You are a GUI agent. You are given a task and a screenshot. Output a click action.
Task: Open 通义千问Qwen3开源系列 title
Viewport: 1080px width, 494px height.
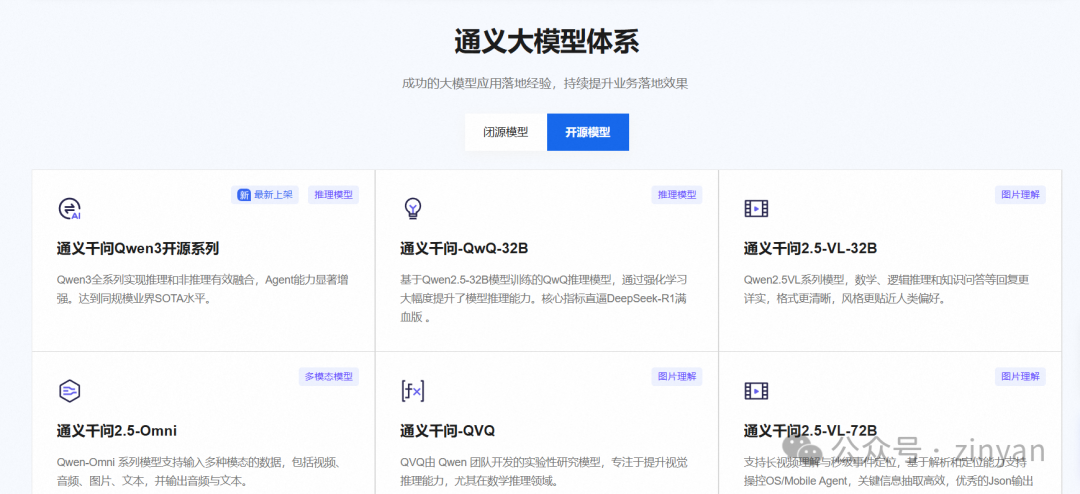click(138, 249)
